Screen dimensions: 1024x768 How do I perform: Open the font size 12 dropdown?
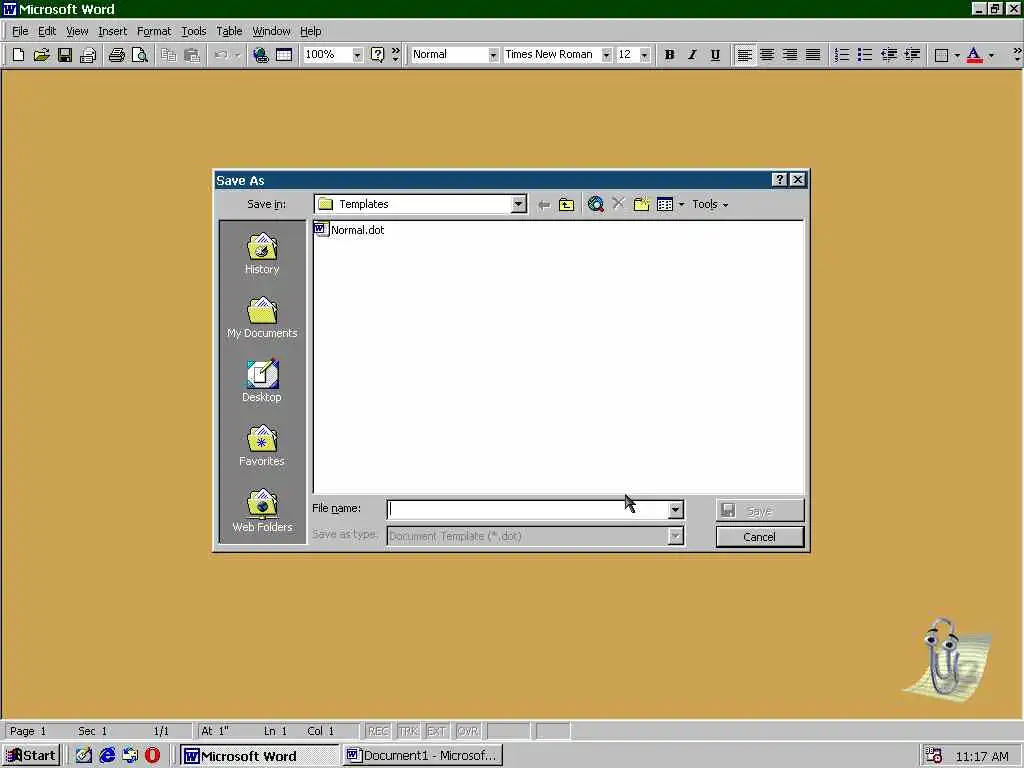pyautogui.click(x=645, y=55)
